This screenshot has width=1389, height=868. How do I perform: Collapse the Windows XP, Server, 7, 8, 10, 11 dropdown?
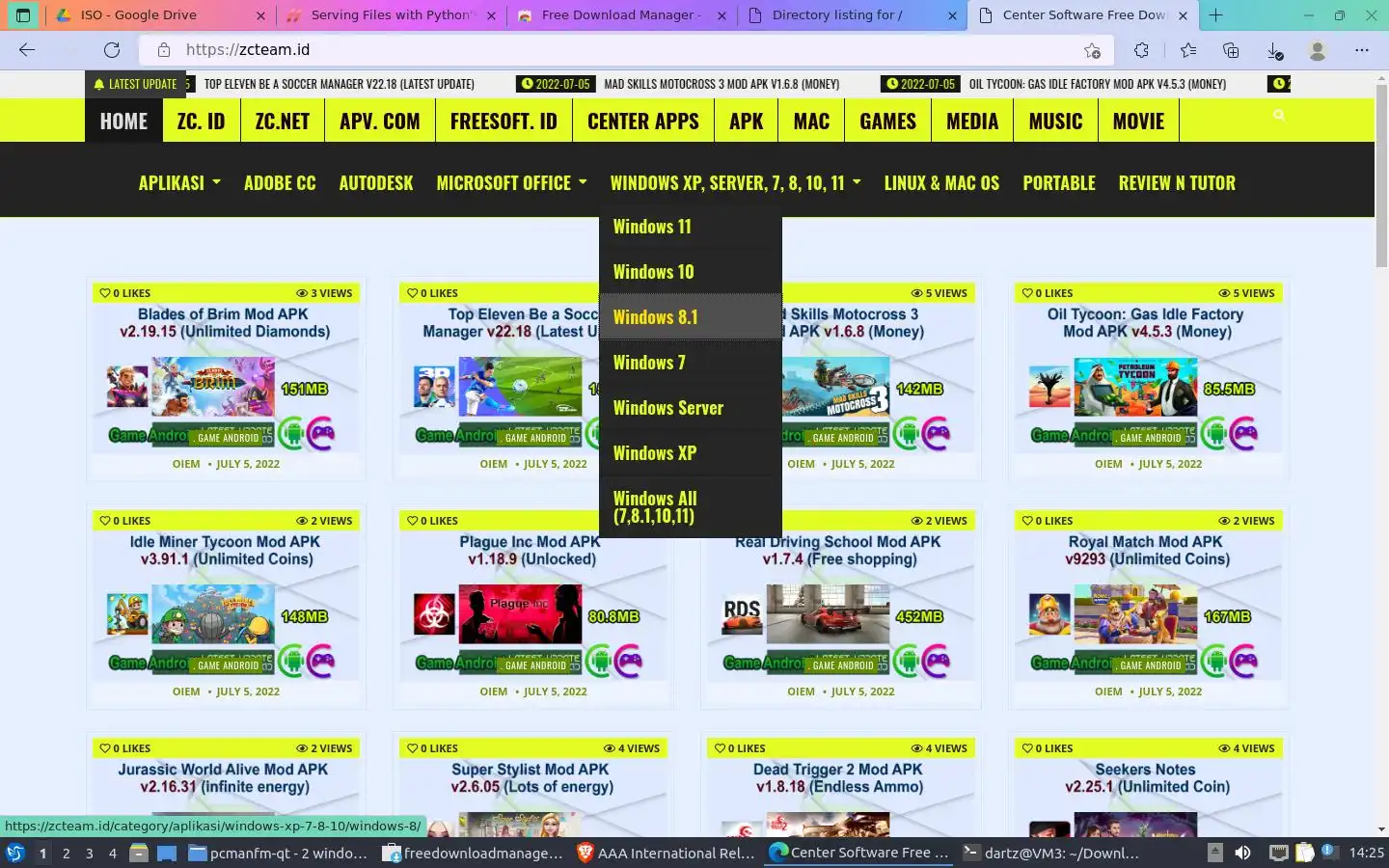point(735,182)
